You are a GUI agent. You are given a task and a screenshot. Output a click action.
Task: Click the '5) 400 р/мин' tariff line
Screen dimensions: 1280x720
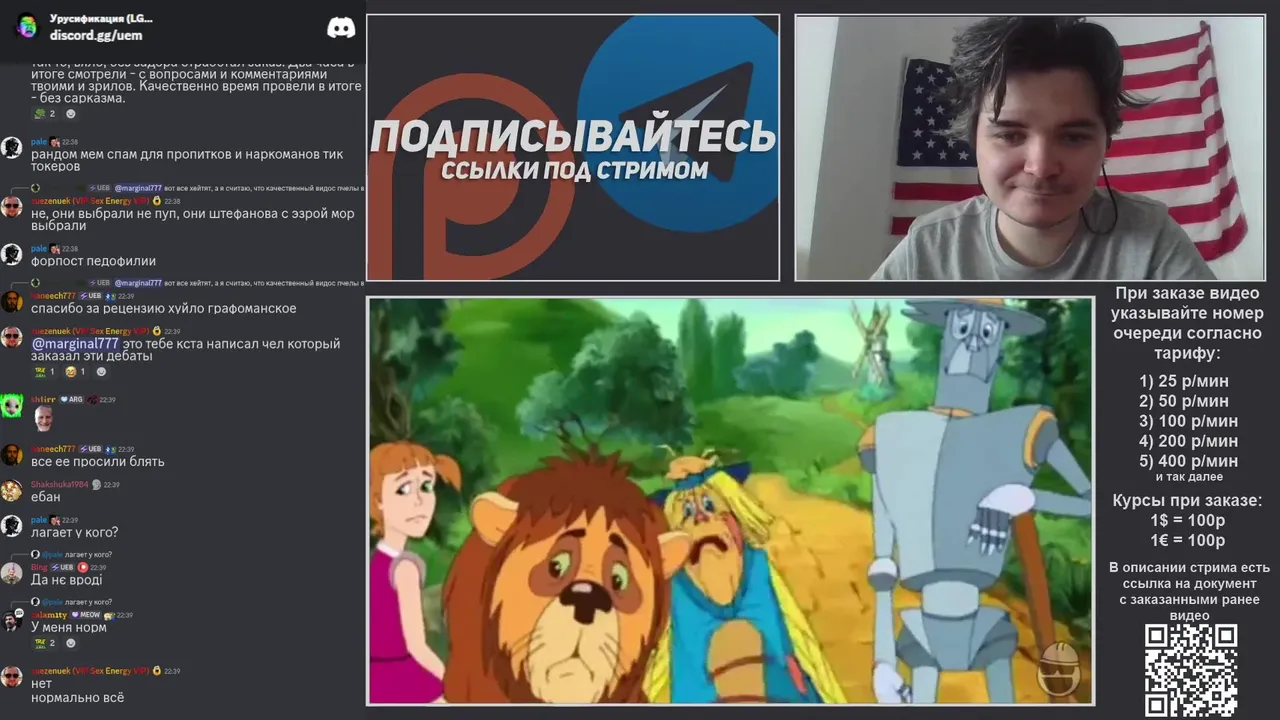(x=1188, y=461)
